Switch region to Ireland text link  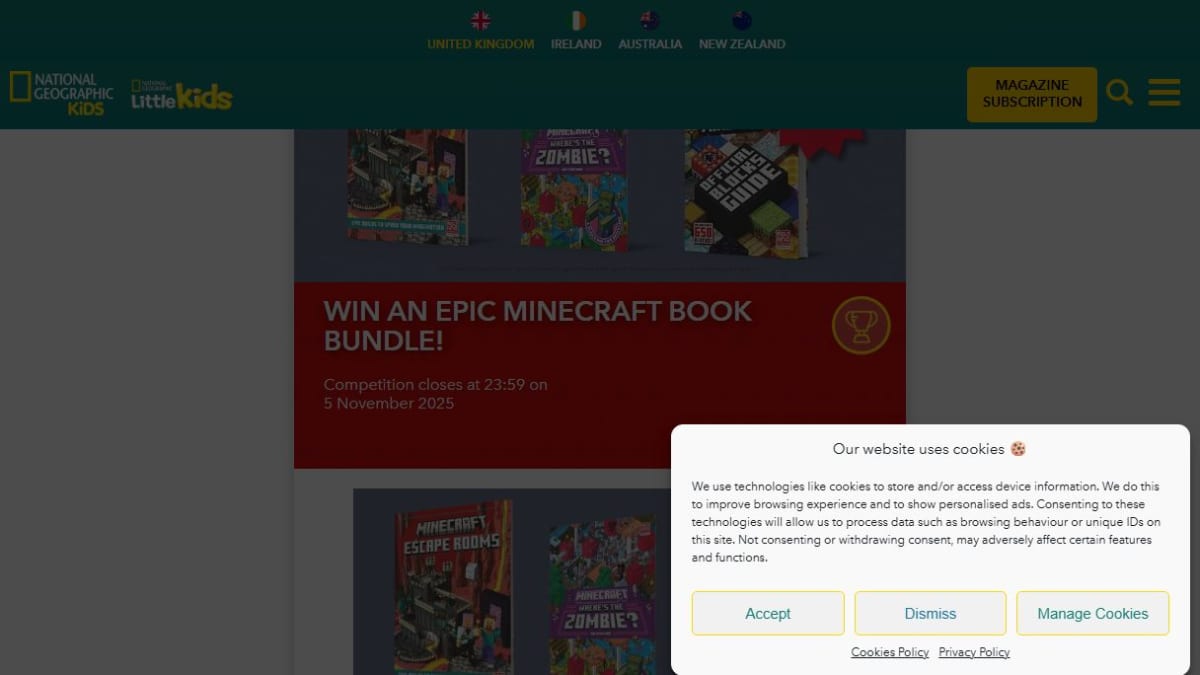tap(576, 44)
